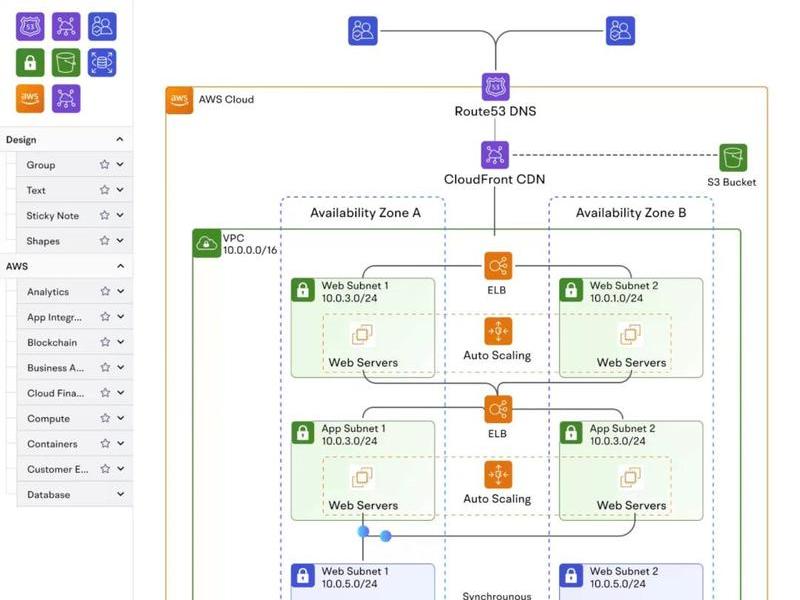Expand the Business A... chevron
Screen dimensions: 800x600
[x=120, y=367]
